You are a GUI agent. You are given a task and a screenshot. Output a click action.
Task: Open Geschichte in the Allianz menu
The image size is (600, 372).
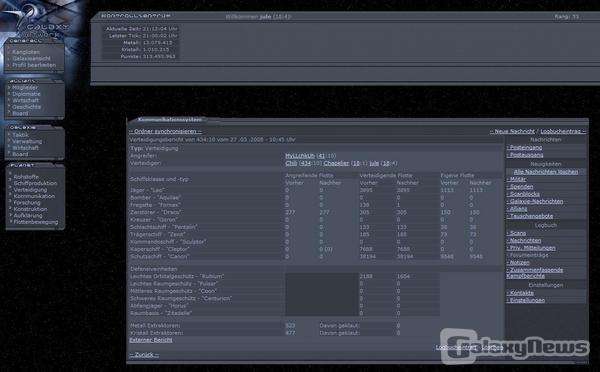pos(26,107)
